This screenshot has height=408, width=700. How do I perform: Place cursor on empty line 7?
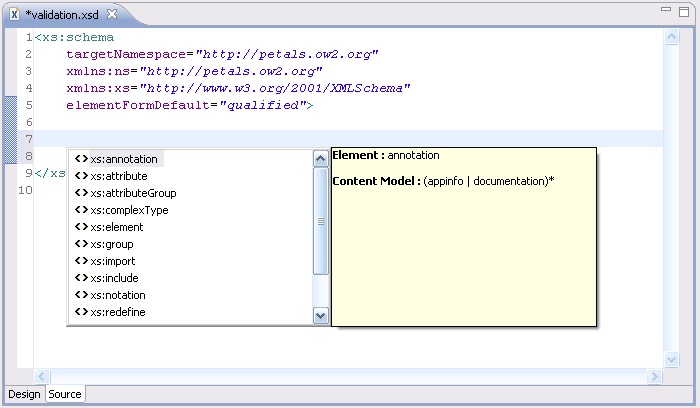pos(300,138)
